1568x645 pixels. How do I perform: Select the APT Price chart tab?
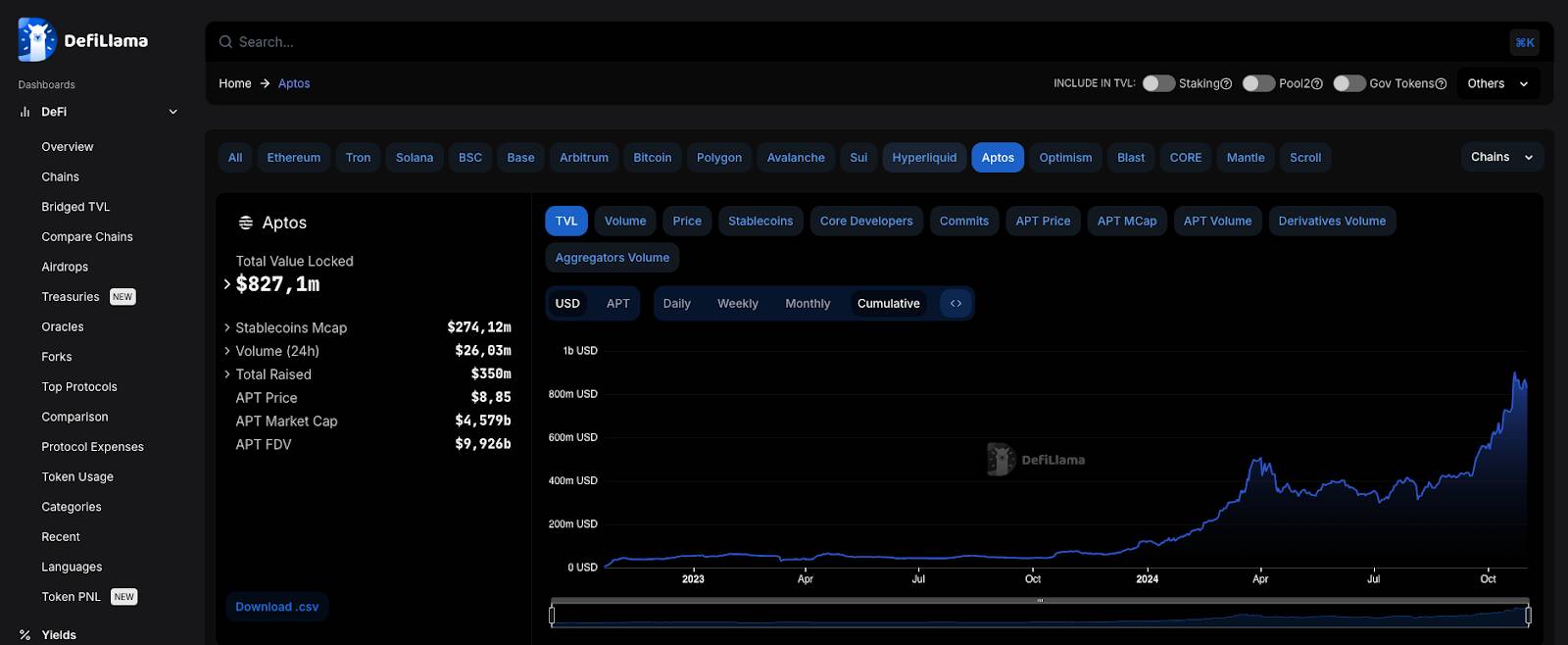[1043, 221]
